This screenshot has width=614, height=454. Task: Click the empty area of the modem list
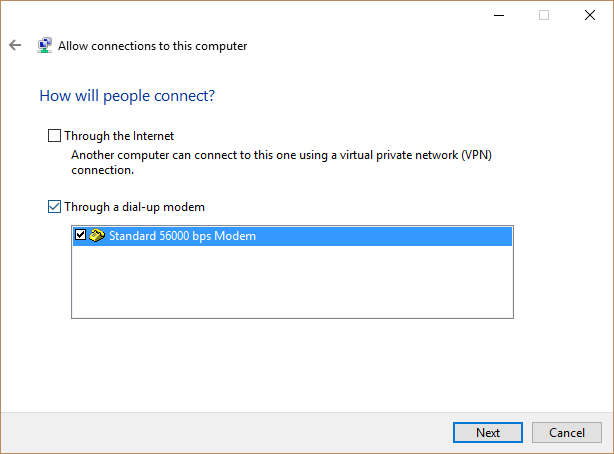tap(292, 281)
